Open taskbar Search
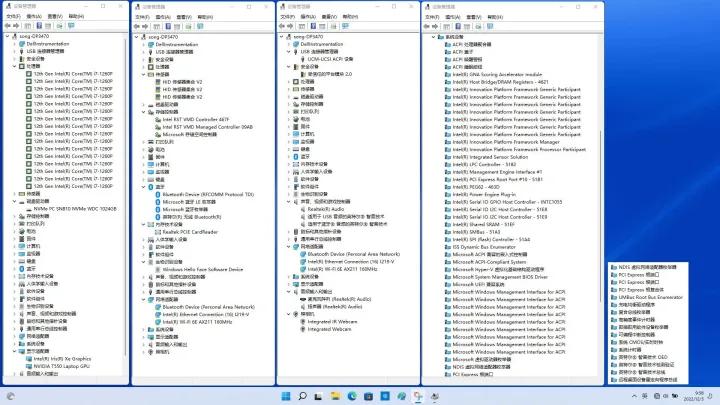This screenshot has width=720, height=405. [x=302, y=396]
